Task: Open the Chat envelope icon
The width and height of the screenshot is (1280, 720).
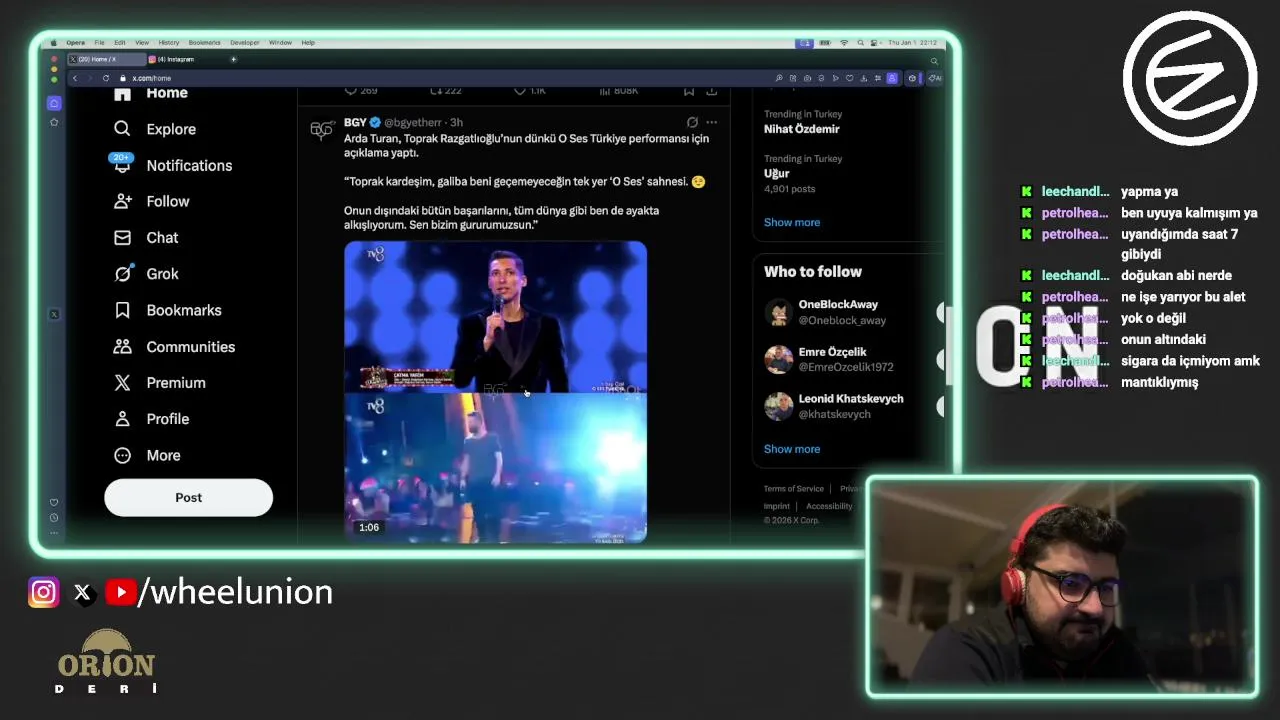Action: (122, 238)
